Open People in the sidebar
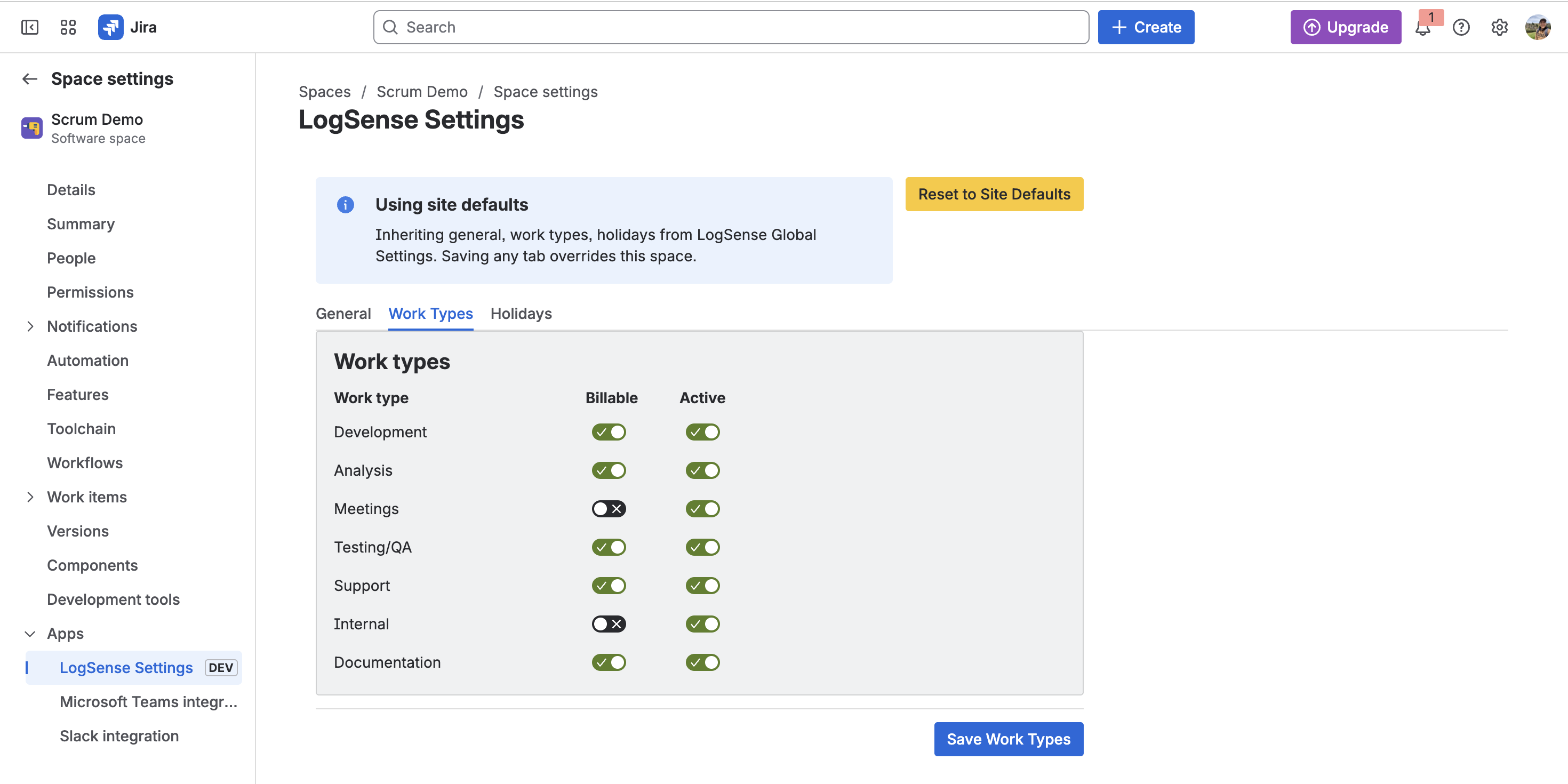The height and width of the screenshot is (784, 1568). [x=71, y=258]
